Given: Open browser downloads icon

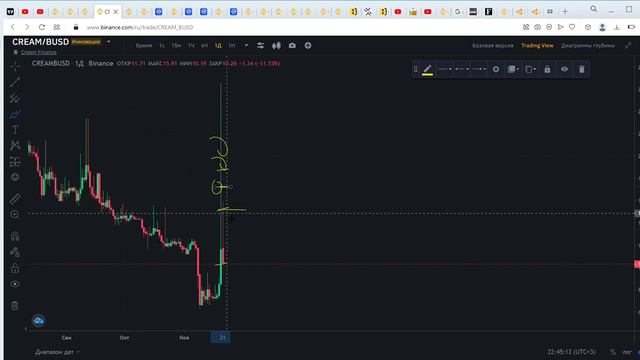Looking at the screenshot, I should pyautogui.click(x=617, y=27).
